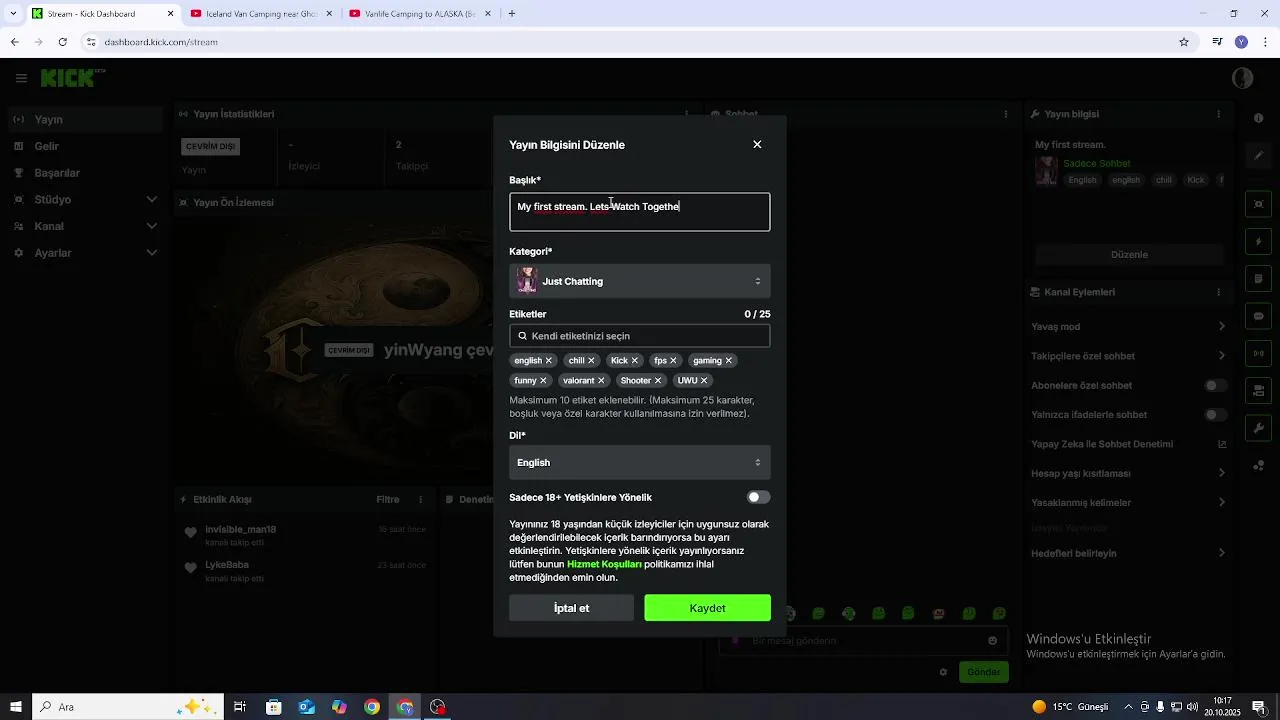Open Takipçilere özel sohbet chevron

[x=1222, y=355]
